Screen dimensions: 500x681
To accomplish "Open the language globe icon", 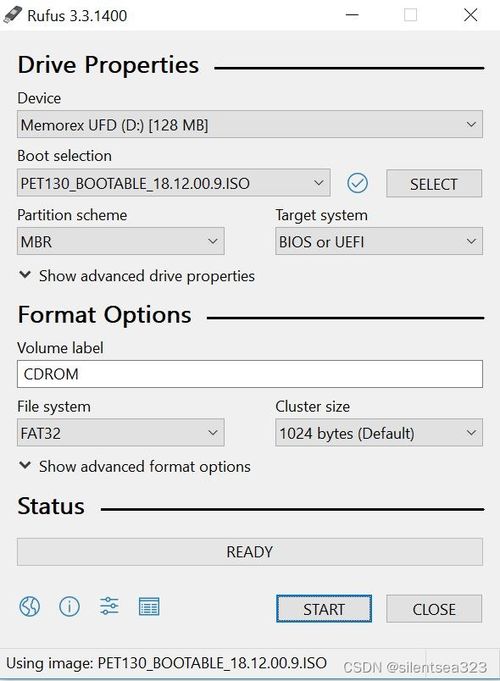I will click(x=30, y=606).
